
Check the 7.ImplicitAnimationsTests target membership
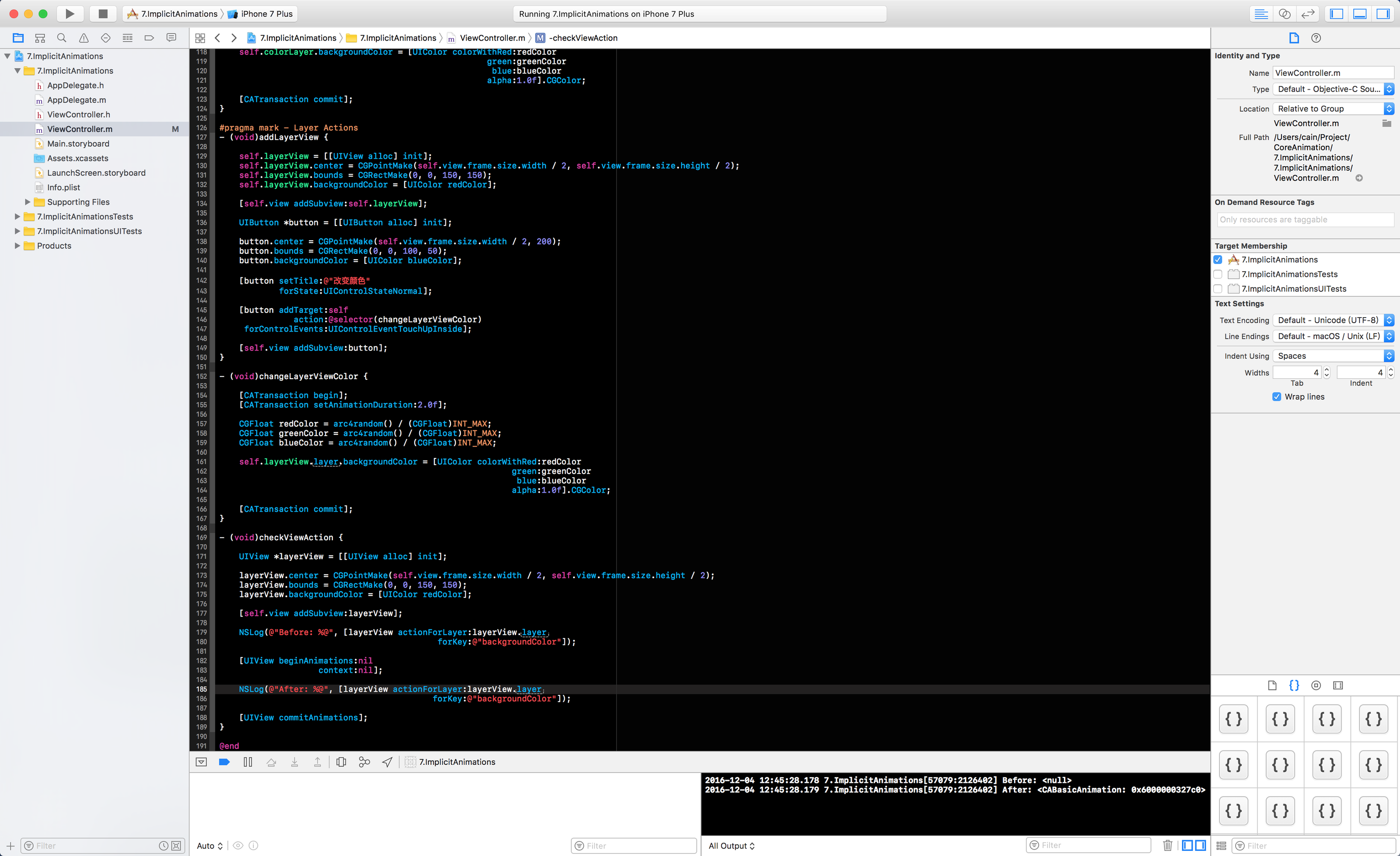click(x=1218, y=275)
